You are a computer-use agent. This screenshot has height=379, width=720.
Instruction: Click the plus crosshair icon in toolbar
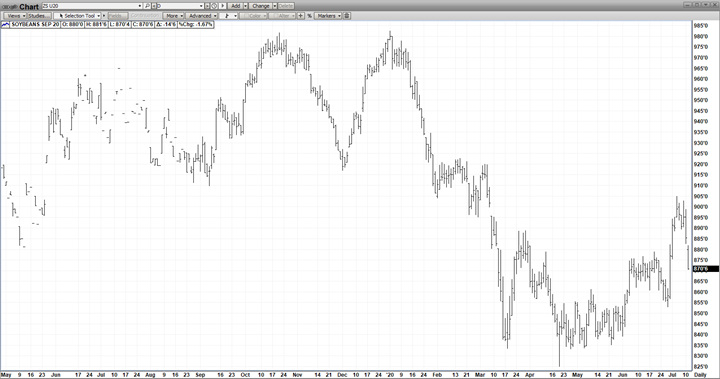(300, 16)
